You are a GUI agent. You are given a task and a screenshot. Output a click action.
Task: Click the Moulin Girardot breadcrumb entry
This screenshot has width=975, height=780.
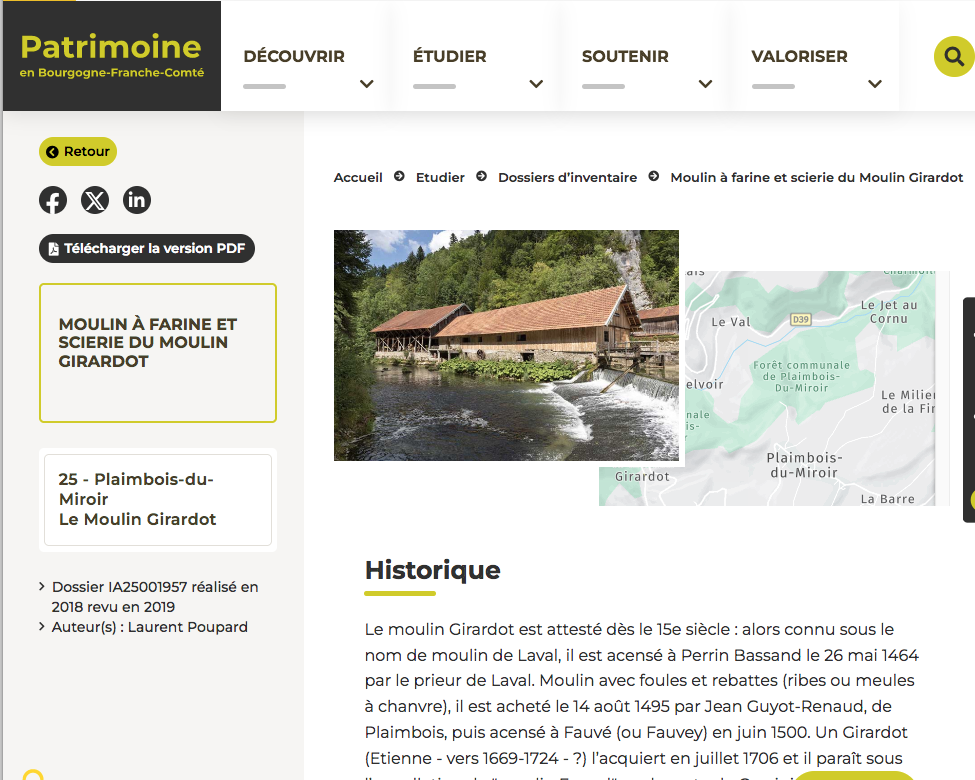point(816,177)
